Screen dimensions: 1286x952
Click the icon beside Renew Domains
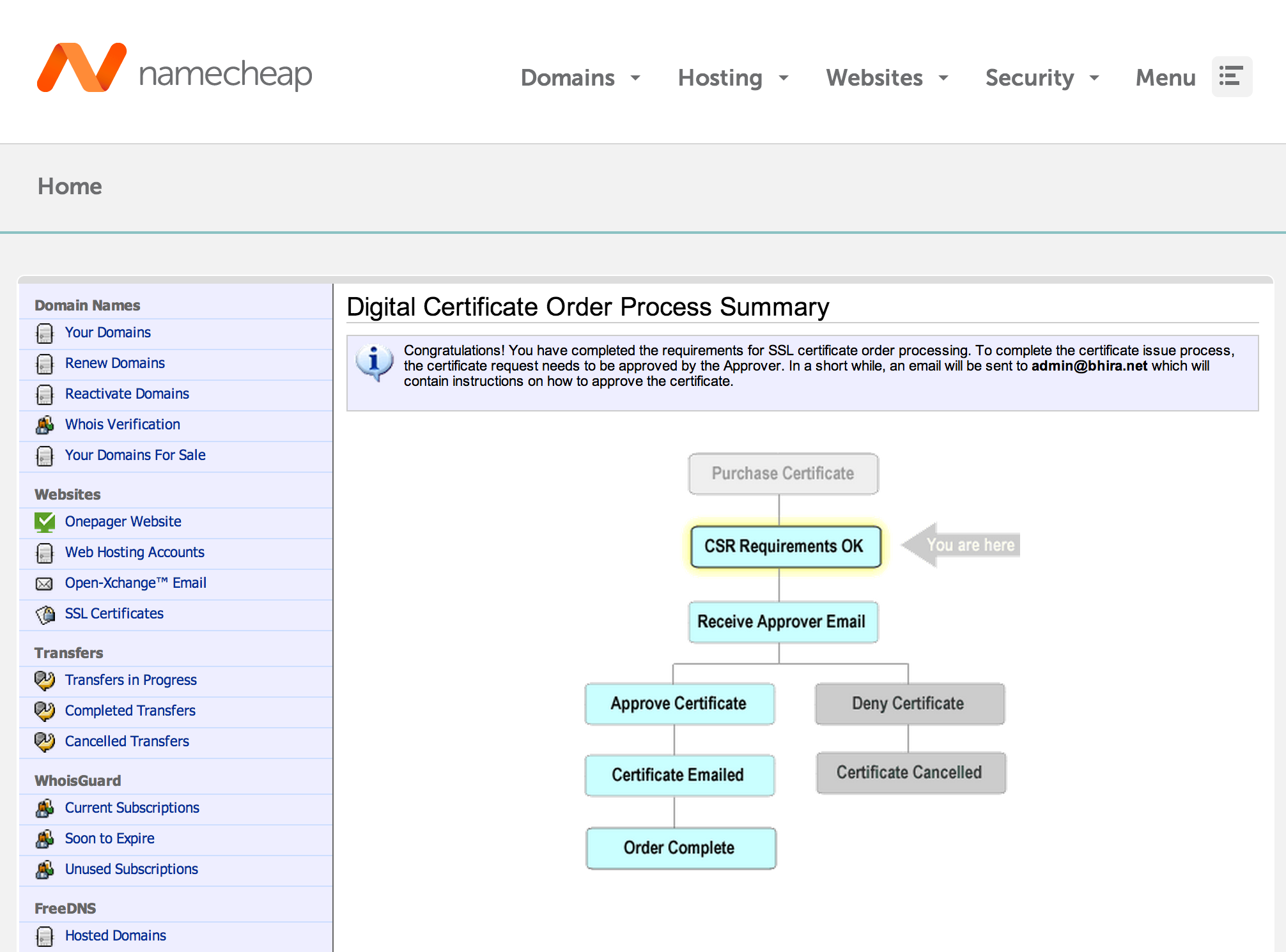[x=45, y=364]
